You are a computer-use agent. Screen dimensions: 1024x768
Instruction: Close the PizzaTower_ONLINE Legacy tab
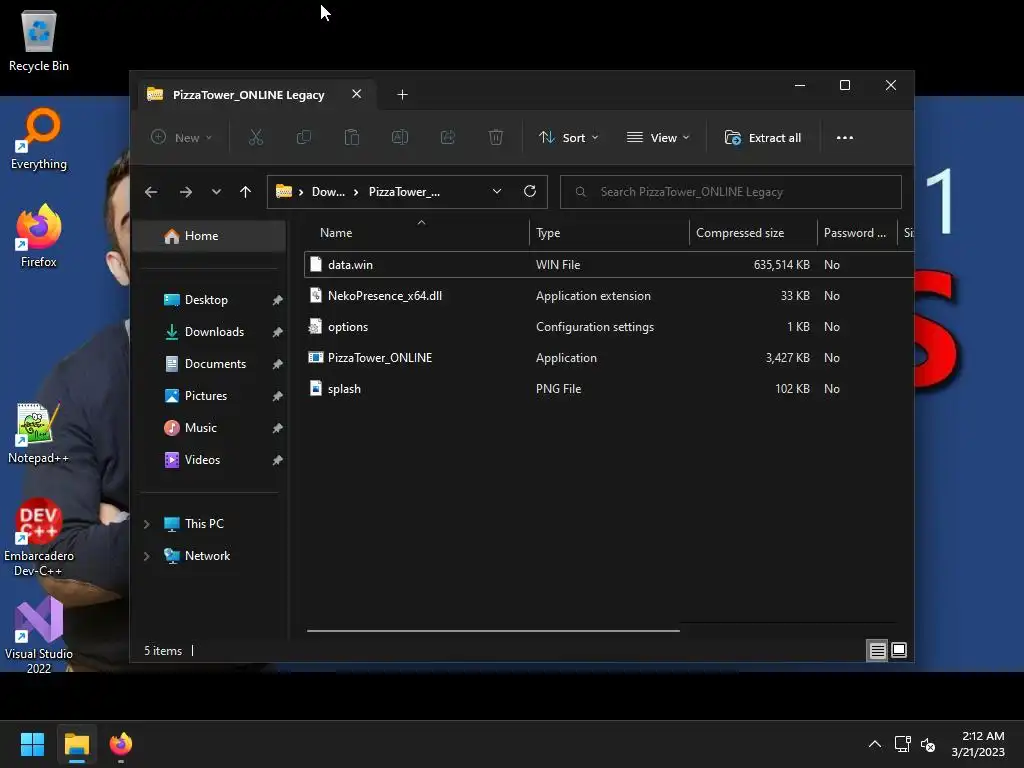point(357,94)
